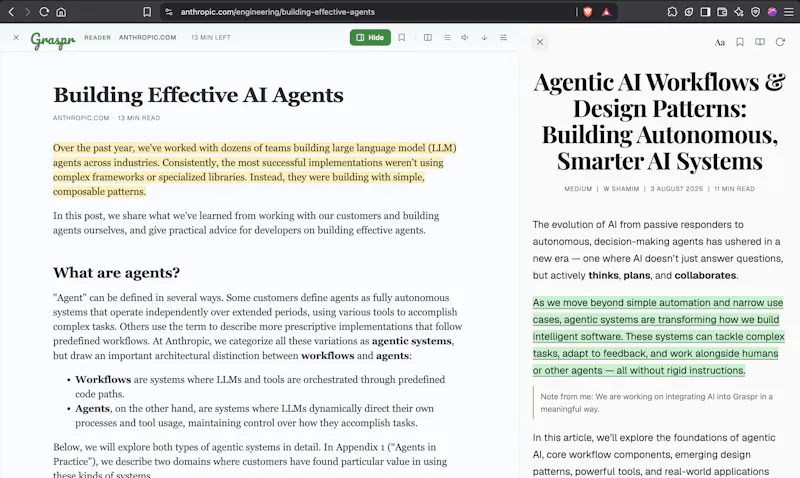Toggle split view columns icon
The image size is (800, 478).
tap(428, 37)
